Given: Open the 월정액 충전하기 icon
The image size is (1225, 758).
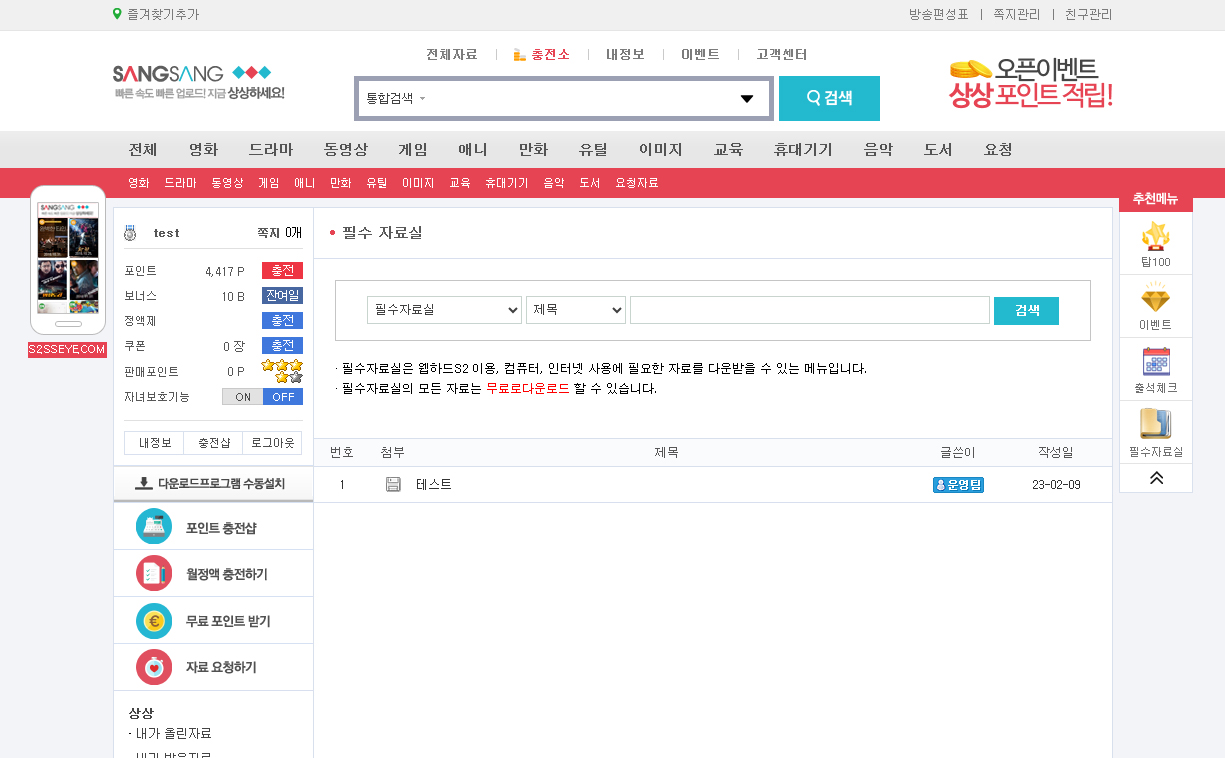Looking at the screenshot, I should coord(154,574).
